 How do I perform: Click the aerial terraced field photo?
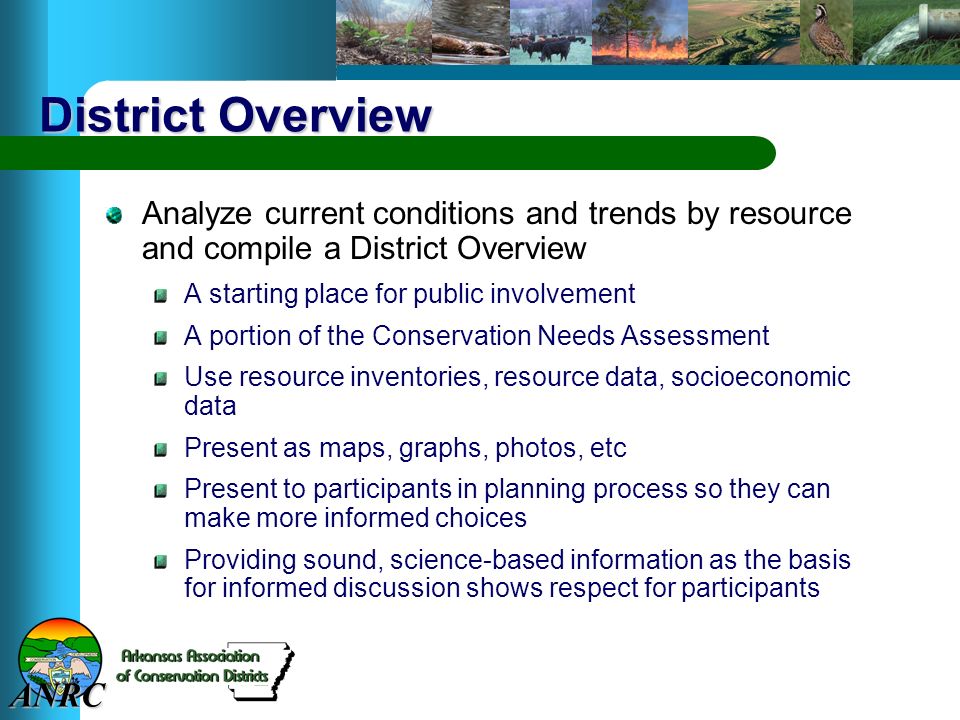pos(744,32)
